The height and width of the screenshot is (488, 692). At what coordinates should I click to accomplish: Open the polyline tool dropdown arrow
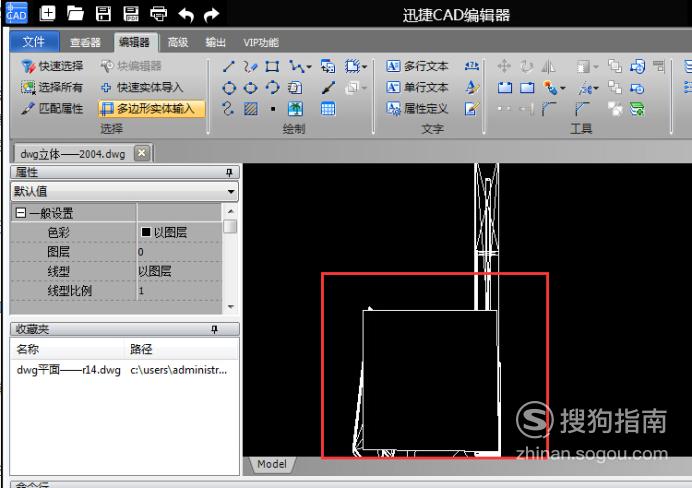pyautogui.click(x=309, y=67)
